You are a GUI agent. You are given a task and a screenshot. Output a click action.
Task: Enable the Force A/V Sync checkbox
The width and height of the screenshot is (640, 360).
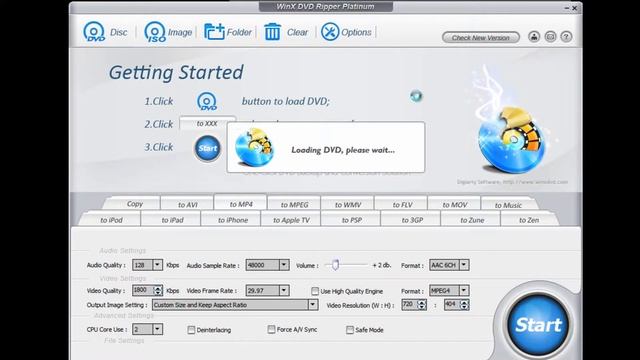[271, 329]
